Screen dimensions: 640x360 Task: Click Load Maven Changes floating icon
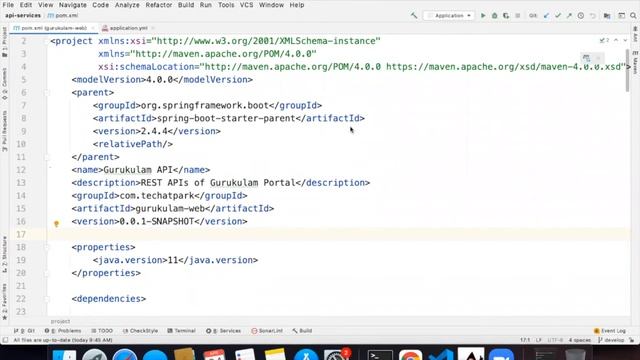[586, 58]
